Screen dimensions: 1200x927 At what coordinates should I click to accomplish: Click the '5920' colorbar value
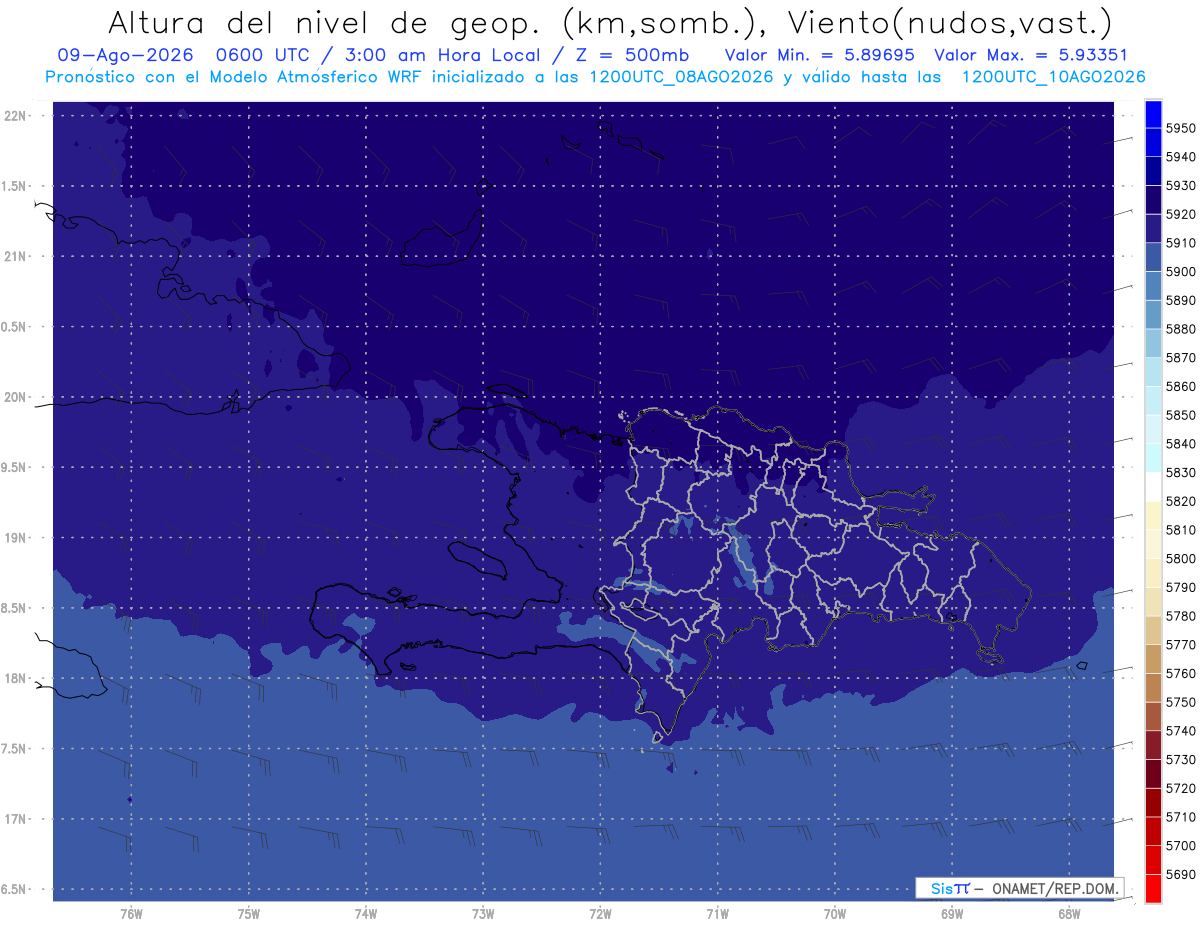click(x=1180, y=214)
